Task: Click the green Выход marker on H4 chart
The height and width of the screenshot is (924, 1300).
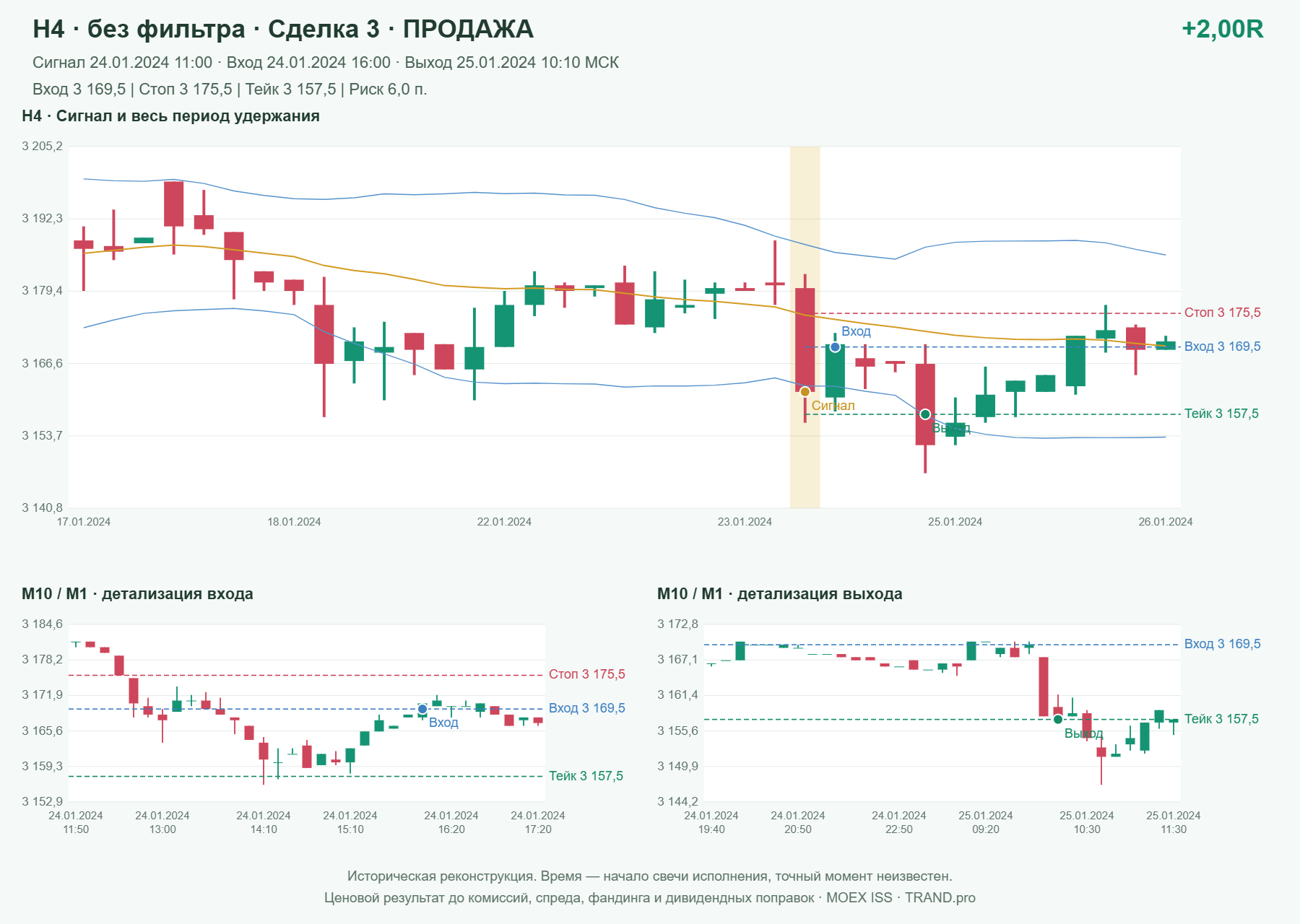Action: (925, 414)
